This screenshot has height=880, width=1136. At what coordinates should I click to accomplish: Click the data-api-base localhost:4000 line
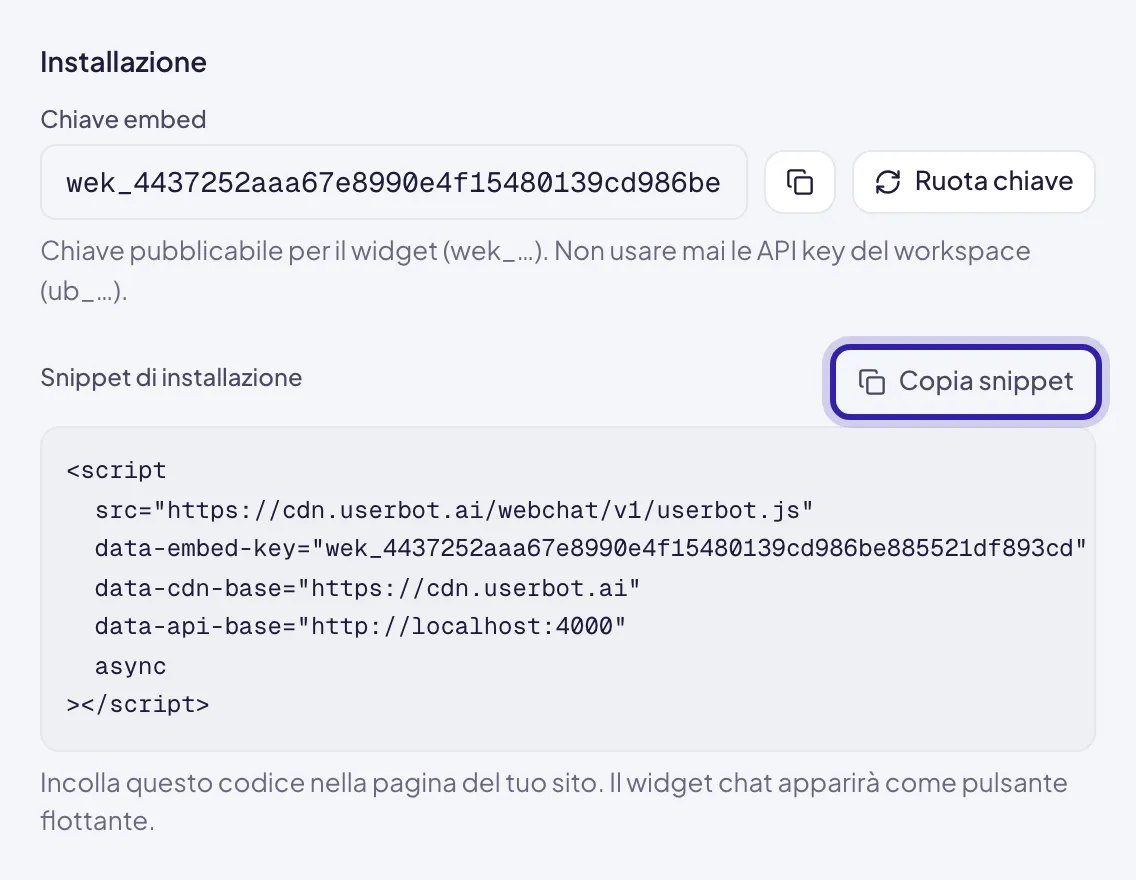click(x=360, y=626)
